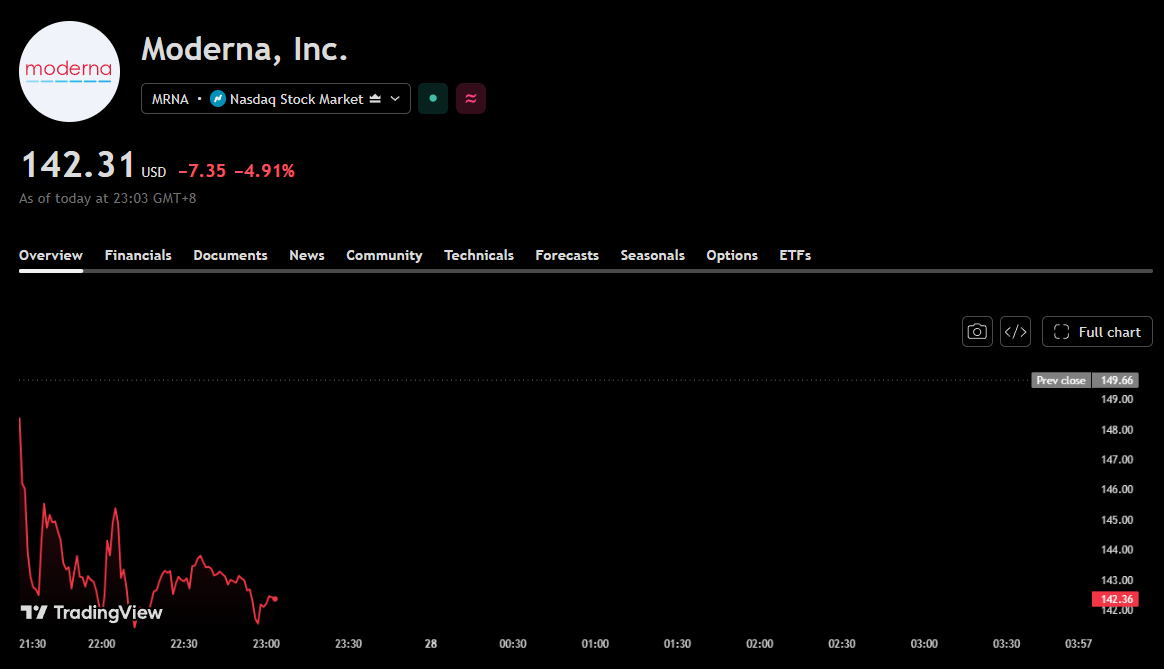
Task: Open the Technicals tab
Action: 479,255
